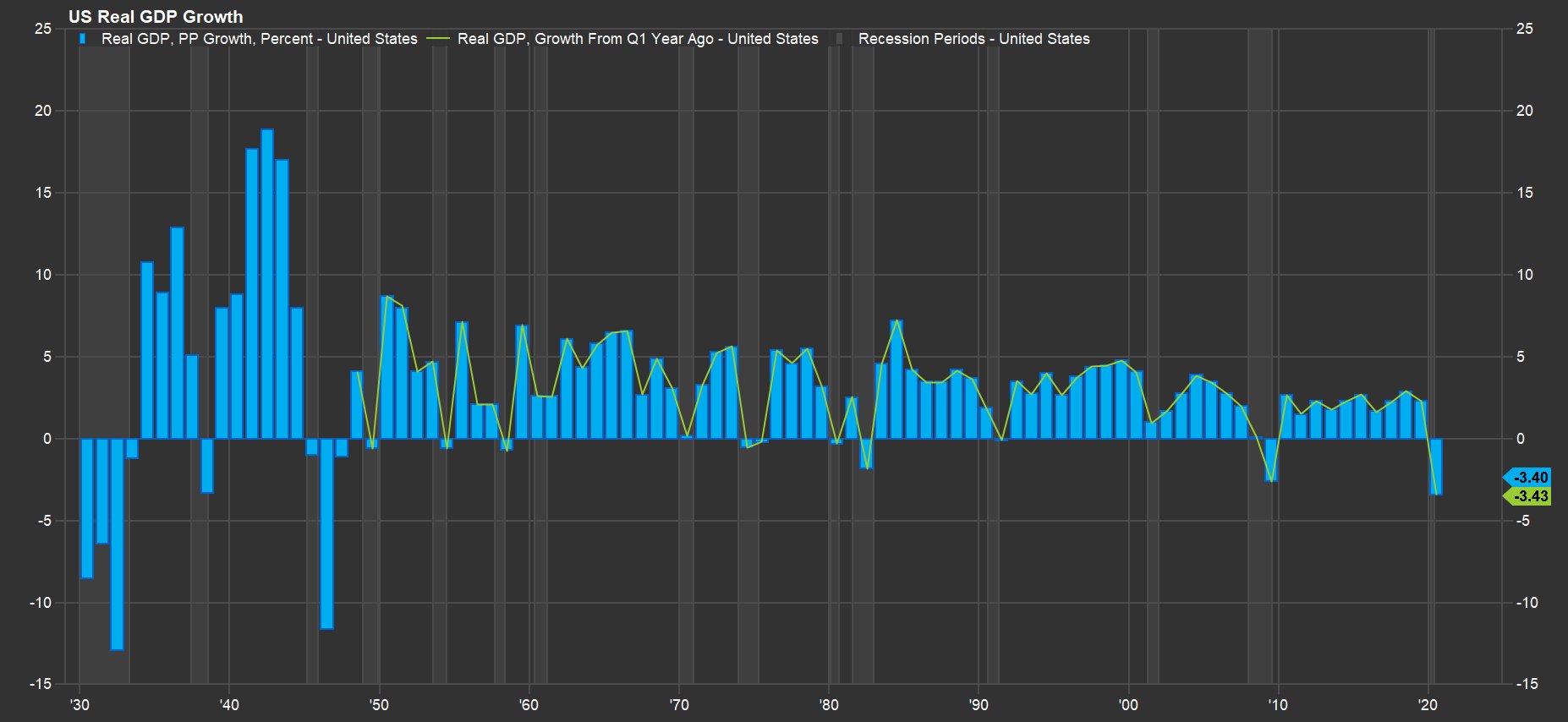Click the left axis -15 label
1568x722 pixels.
tap(41, 684)
